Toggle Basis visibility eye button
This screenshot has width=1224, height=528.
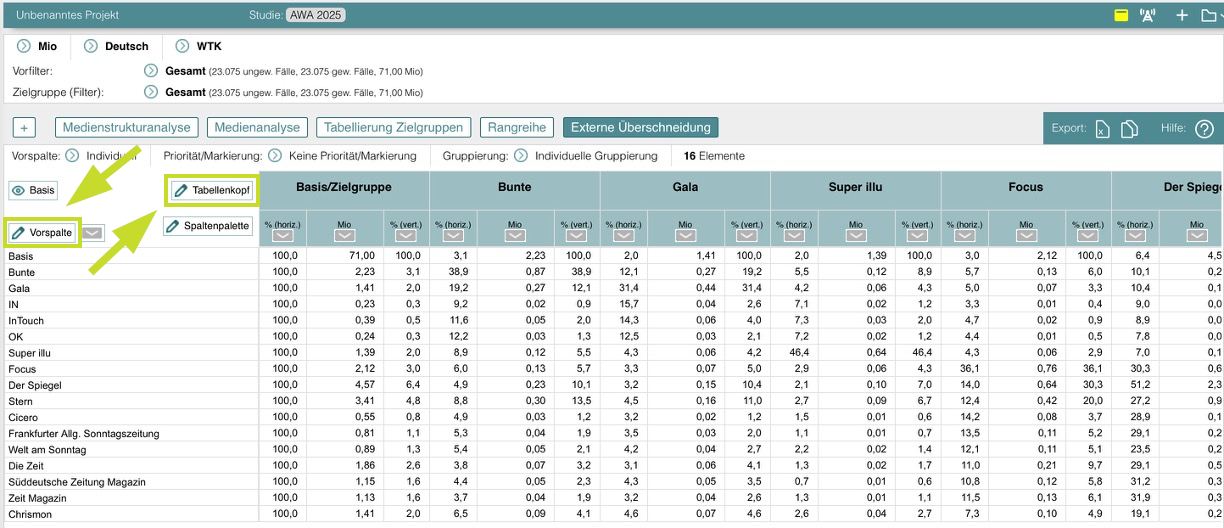34,190
